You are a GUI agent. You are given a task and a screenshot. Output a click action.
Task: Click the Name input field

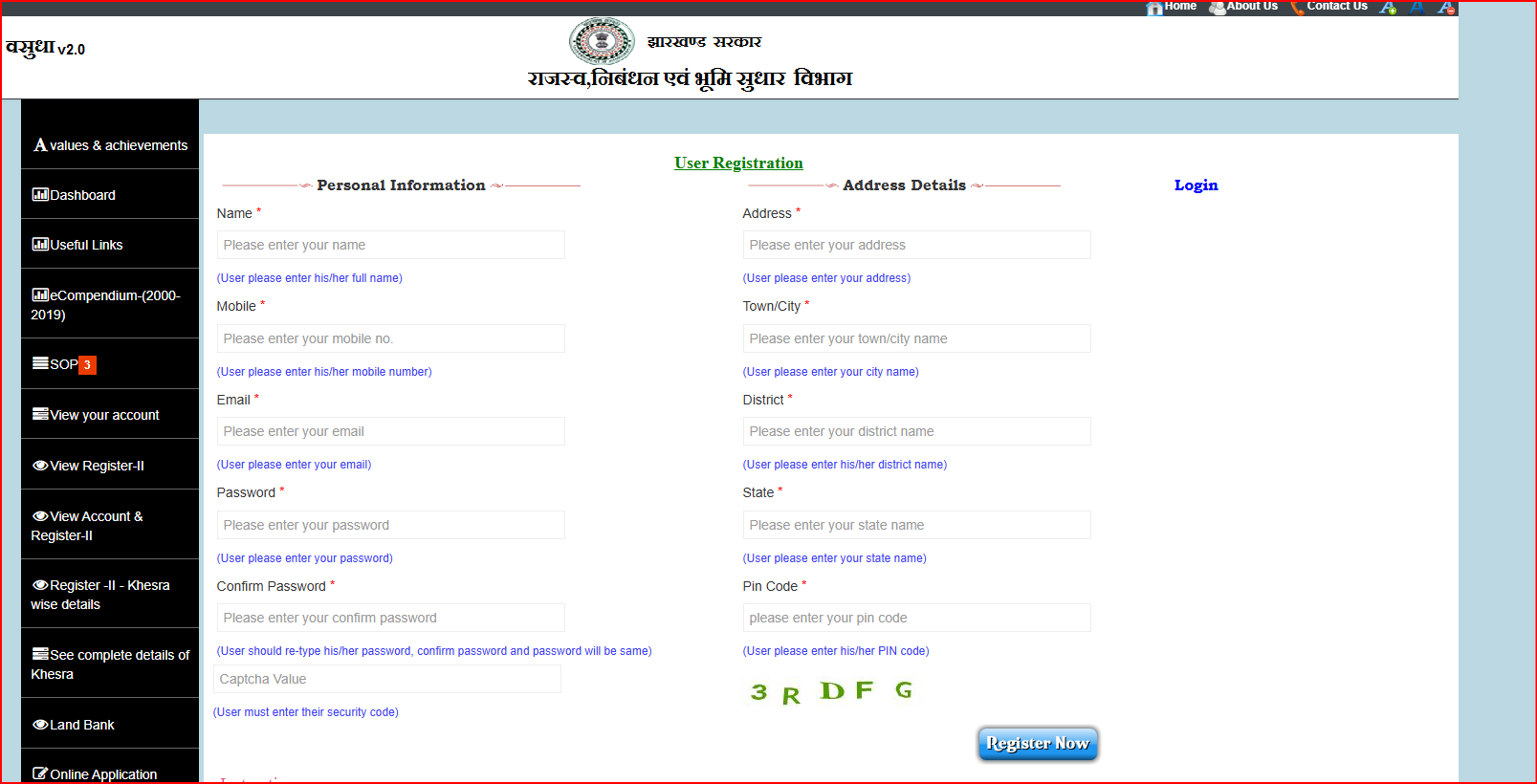390,245
